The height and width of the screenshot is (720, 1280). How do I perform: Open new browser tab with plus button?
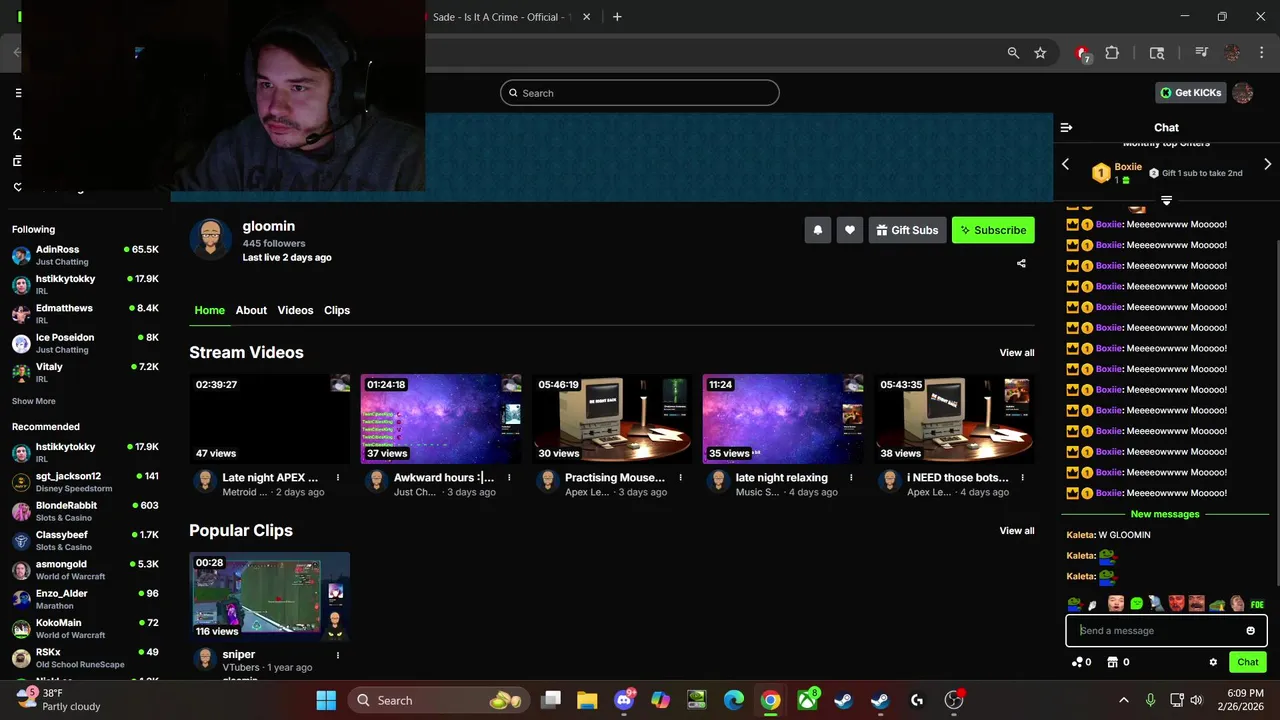pos(617,17)
